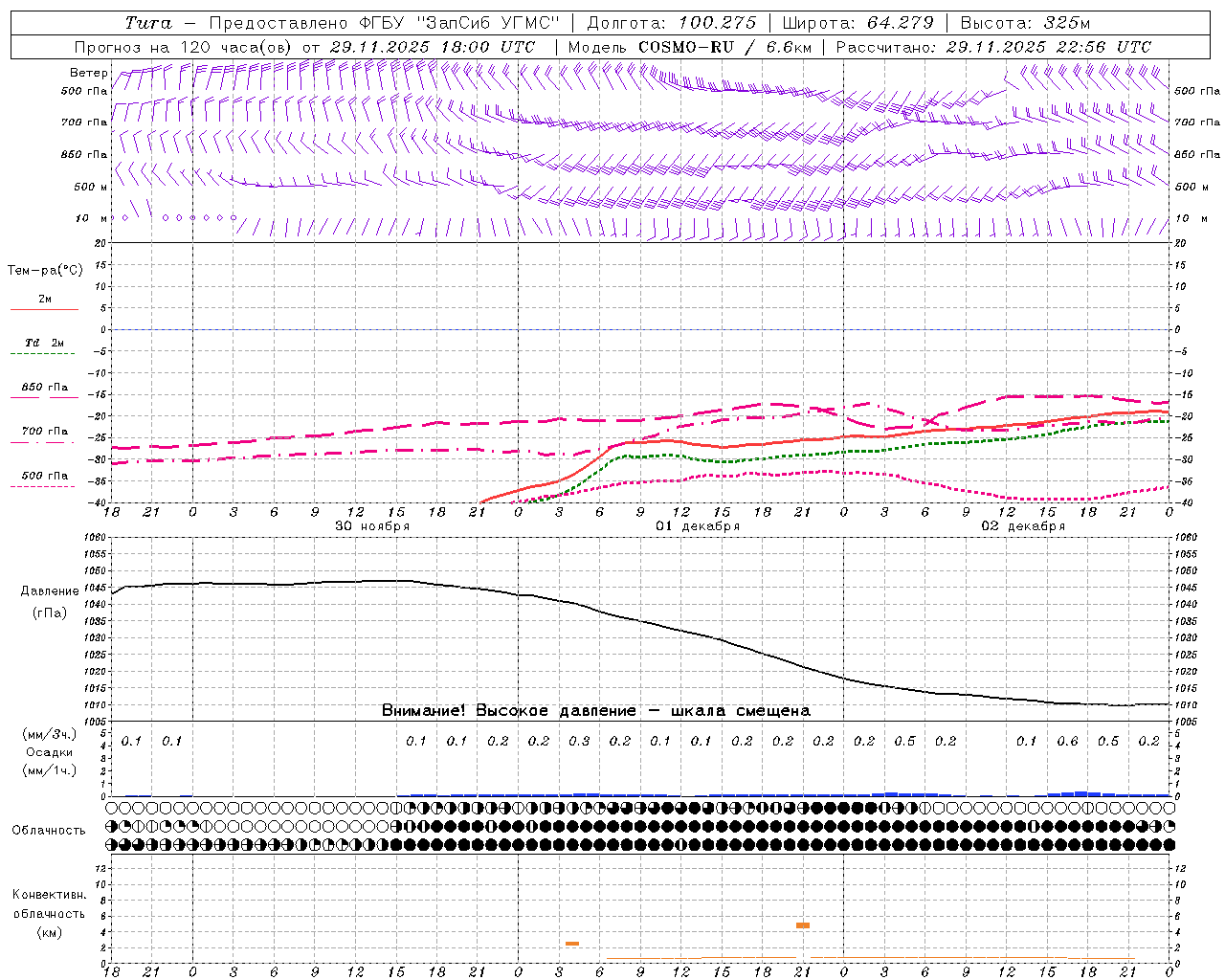Click the "(км)" unit under convective cloudiness
The width and height of the screenshot is (1225, 980).
pos(50,932)
